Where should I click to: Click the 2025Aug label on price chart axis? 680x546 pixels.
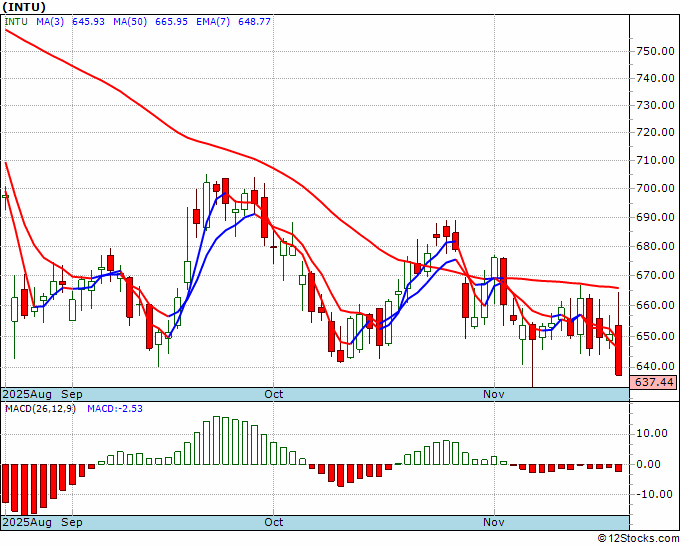[x=27, y=395]
